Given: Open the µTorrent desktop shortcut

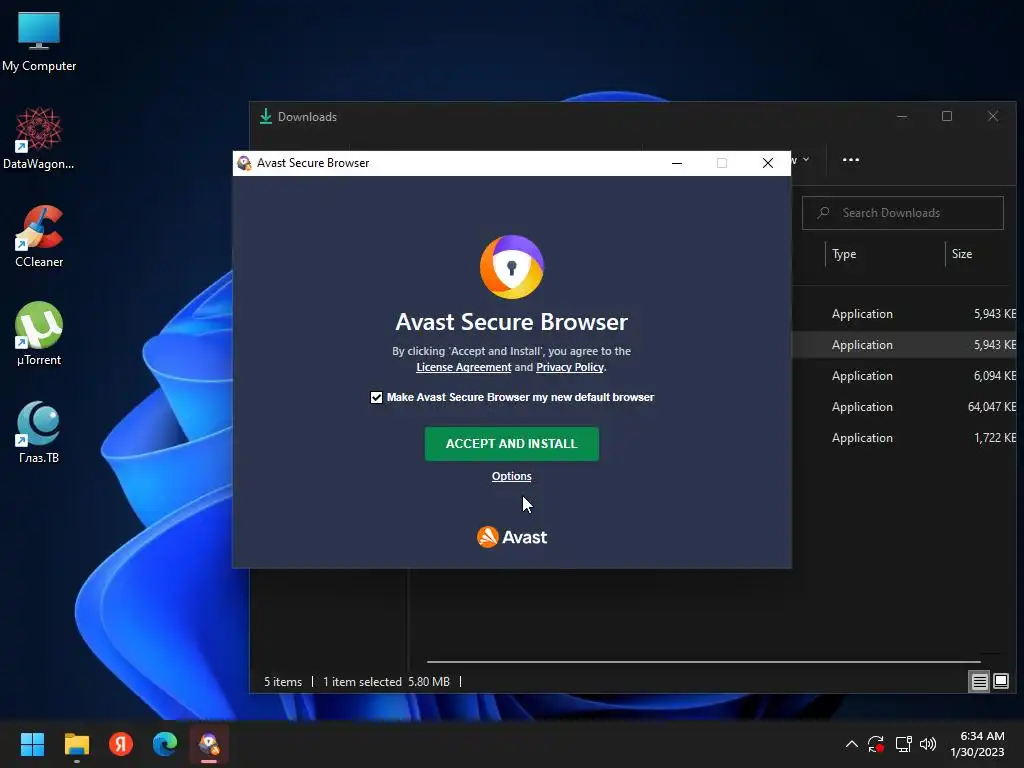Looking at the screenshot, I should pos(39,334).
